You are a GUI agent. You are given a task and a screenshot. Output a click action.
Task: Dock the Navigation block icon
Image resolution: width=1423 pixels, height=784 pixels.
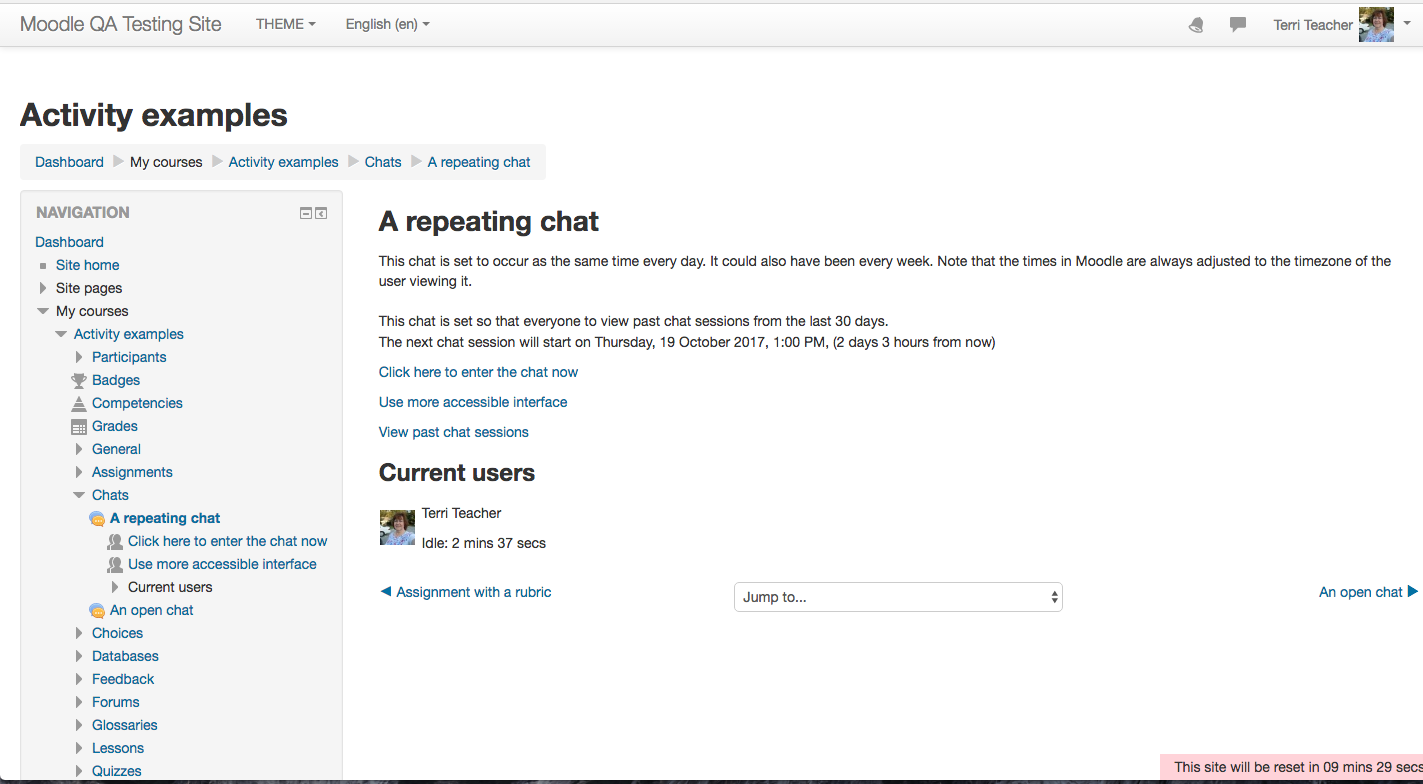coord(321,213)
